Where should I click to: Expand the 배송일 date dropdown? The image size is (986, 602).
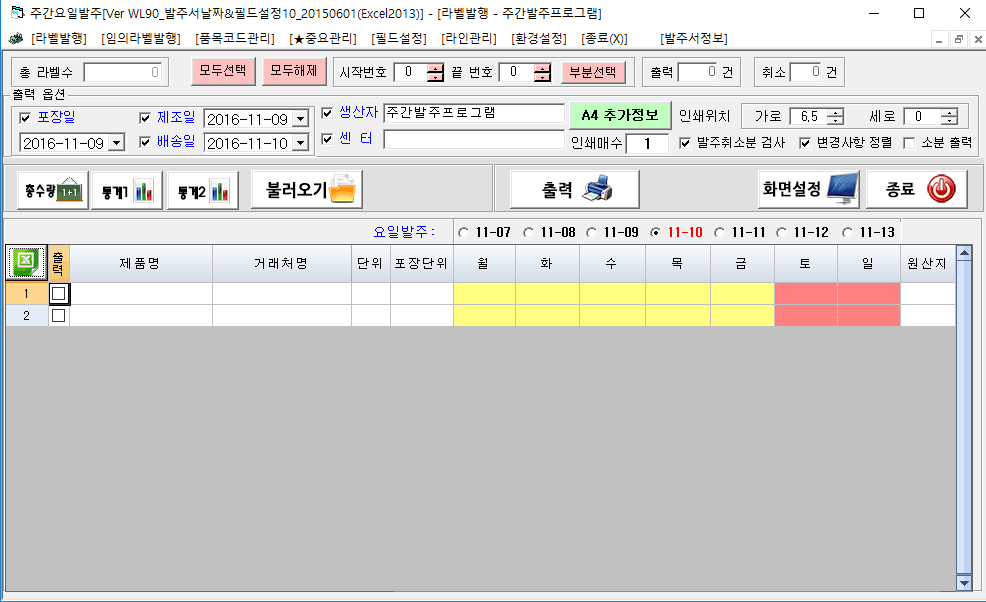coord(299,143)
